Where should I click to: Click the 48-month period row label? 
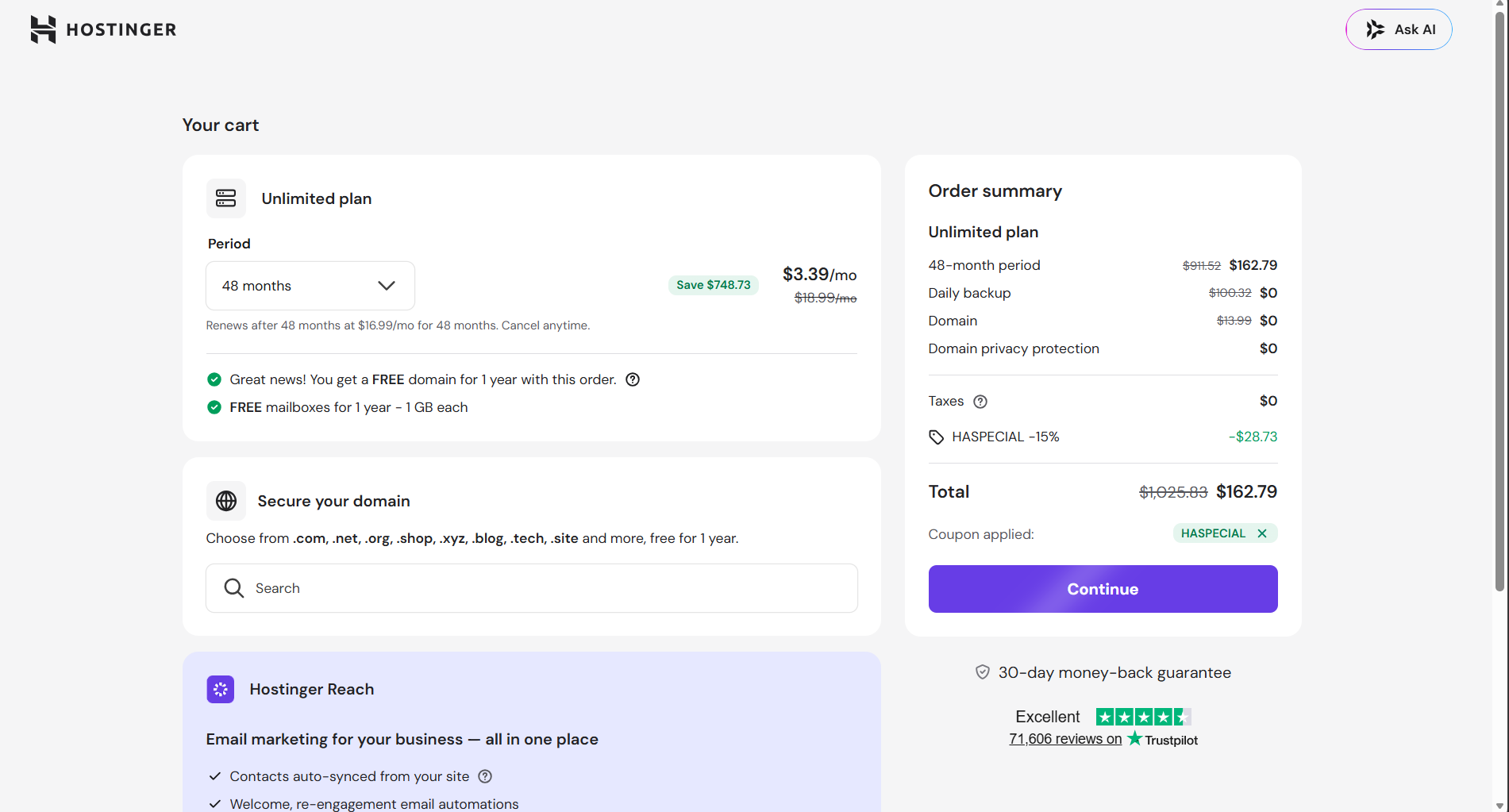[984, 265]
